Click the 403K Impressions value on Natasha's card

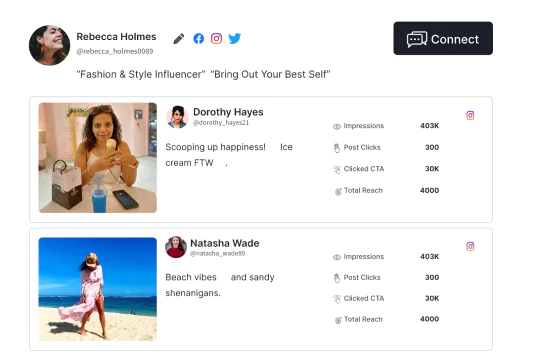click(x=430, y=257)
